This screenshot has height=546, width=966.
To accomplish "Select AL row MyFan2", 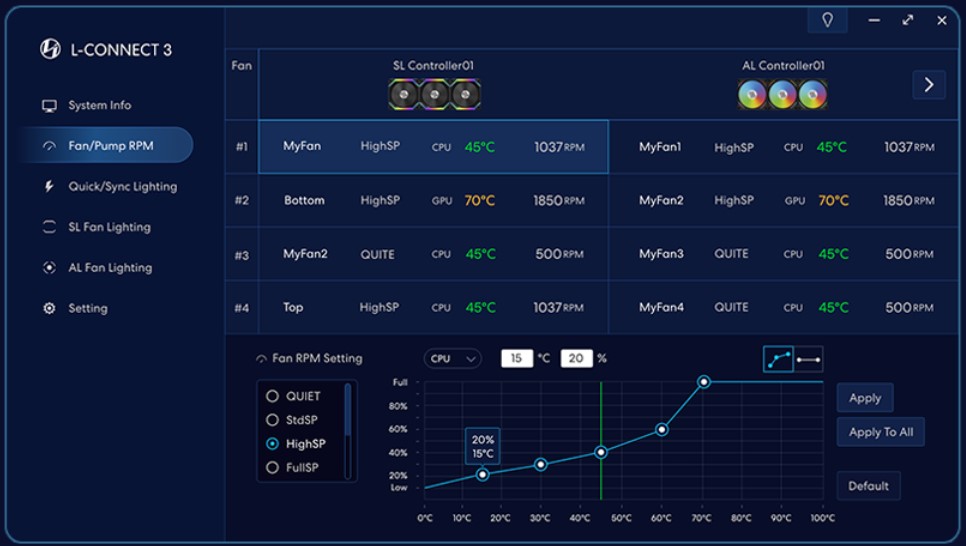I will coord(784,200).
